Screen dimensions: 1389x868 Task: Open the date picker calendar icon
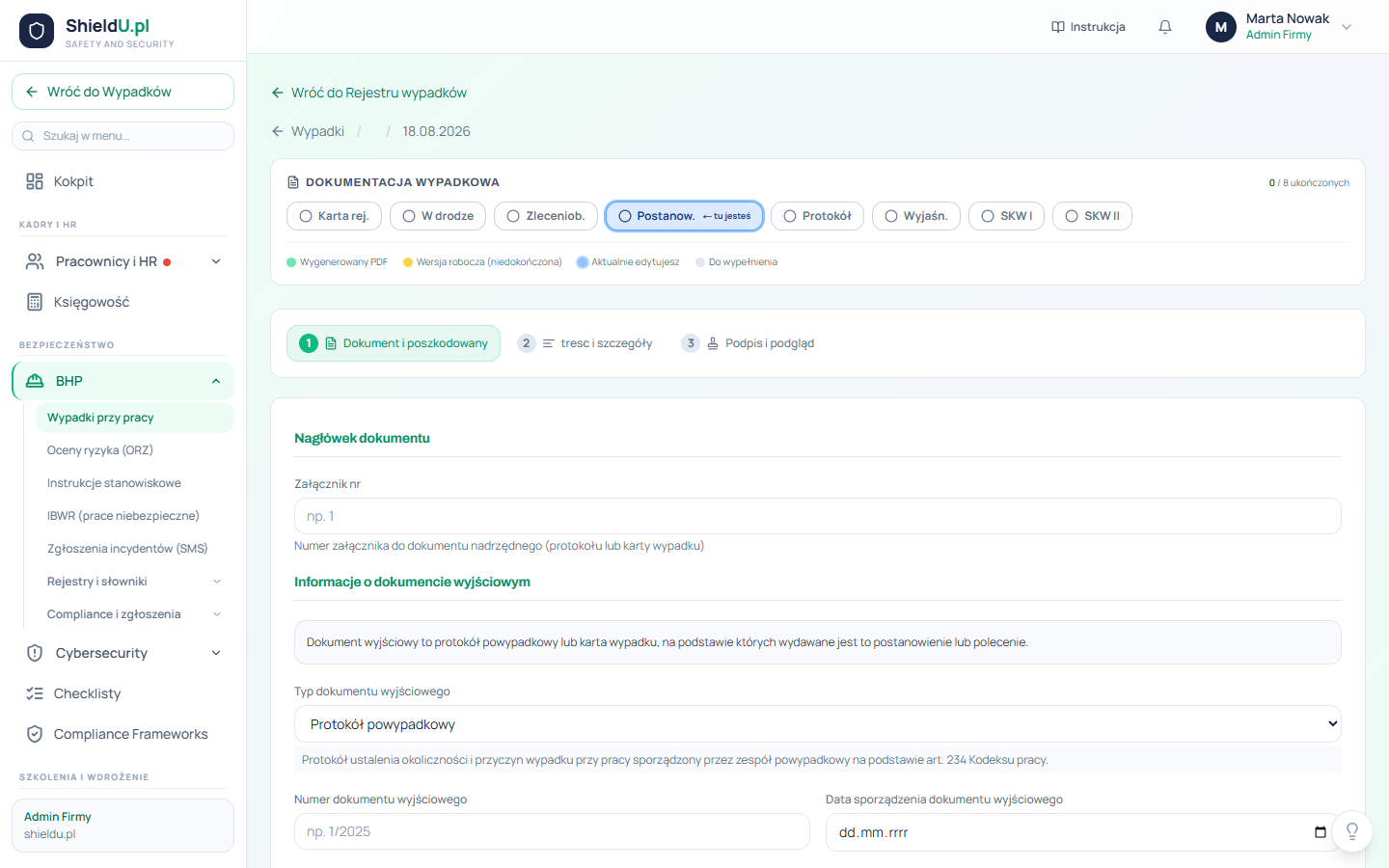1321,832
